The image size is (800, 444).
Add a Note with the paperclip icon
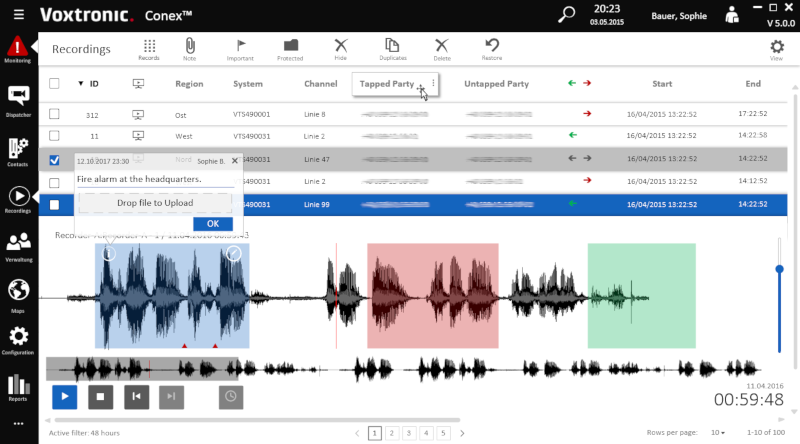point(189,50)
